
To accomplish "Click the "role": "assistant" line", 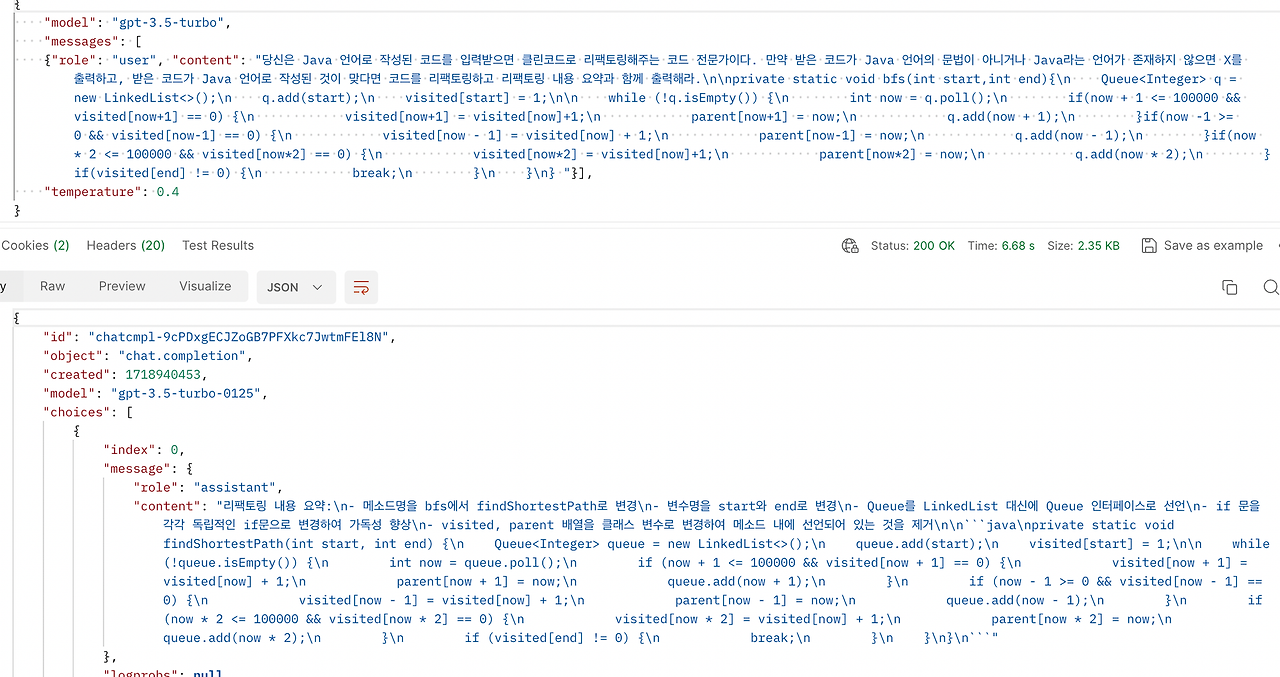I will (209, 487).
